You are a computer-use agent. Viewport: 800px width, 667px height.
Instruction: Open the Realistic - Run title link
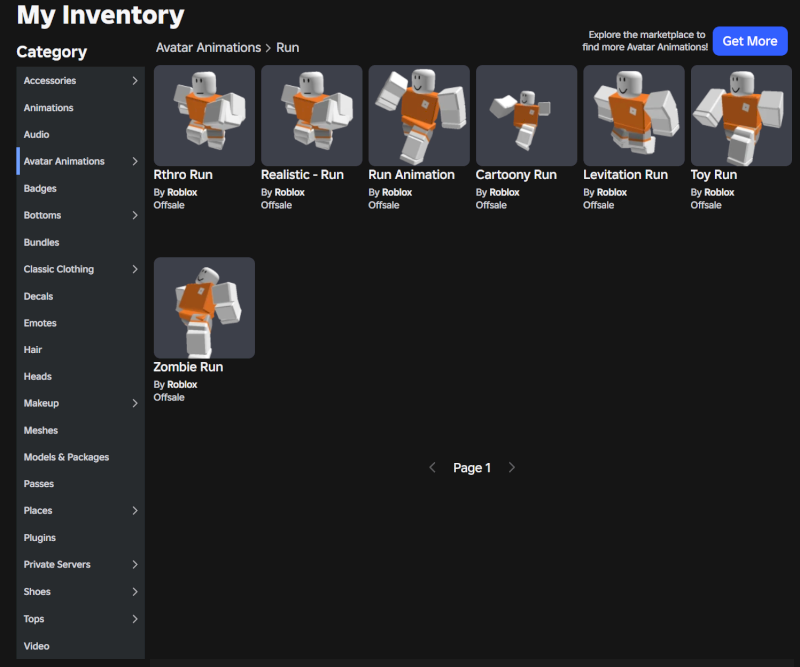pos(302,175)
